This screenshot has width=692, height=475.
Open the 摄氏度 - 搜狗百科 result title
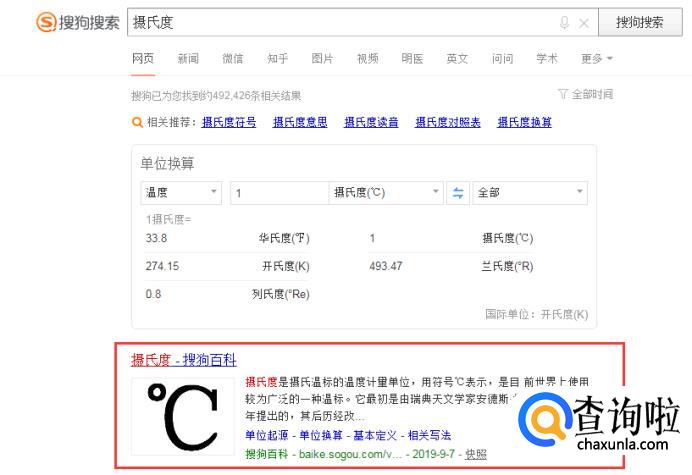pyautogui.click(x=184, y=360)
